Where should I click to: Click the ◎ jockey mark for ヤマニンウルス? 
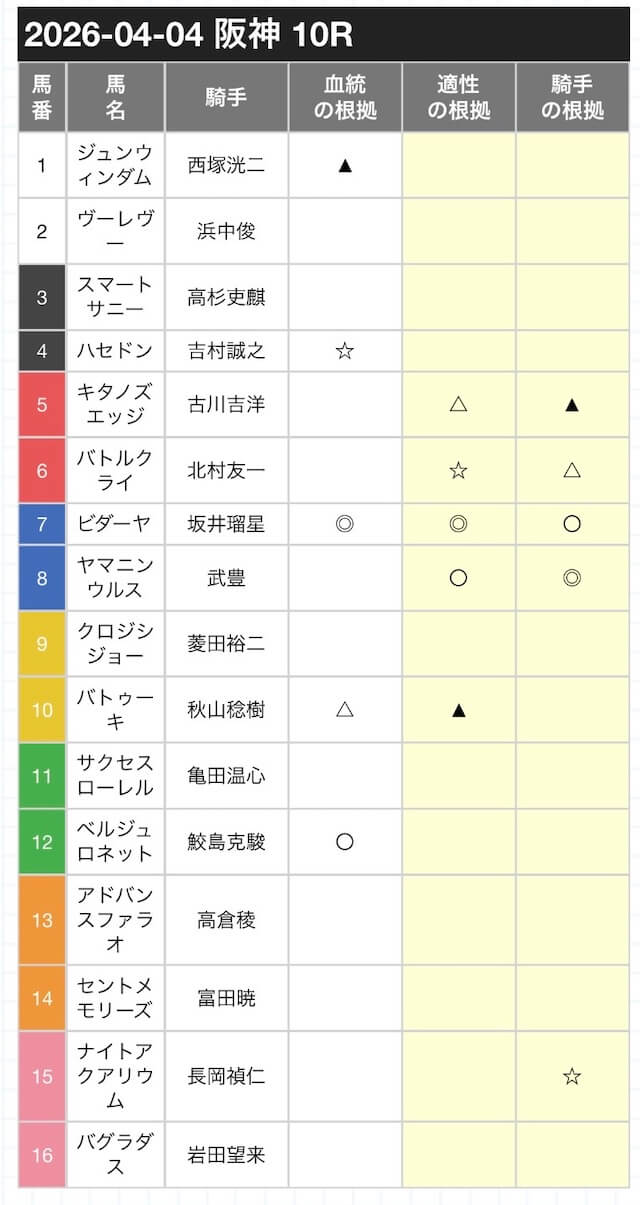pos(572,578)
